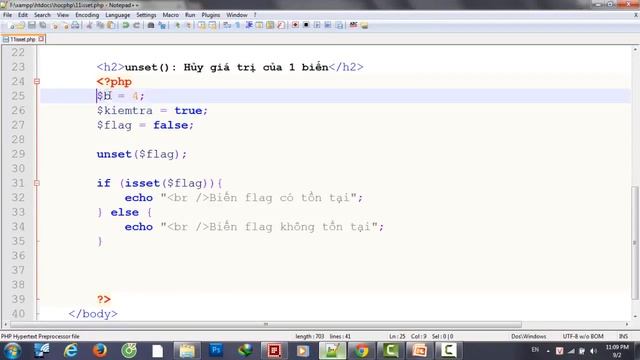Launch Internet Explorer from taskbar
640x360 pixels.
click(x=71, y=351)
